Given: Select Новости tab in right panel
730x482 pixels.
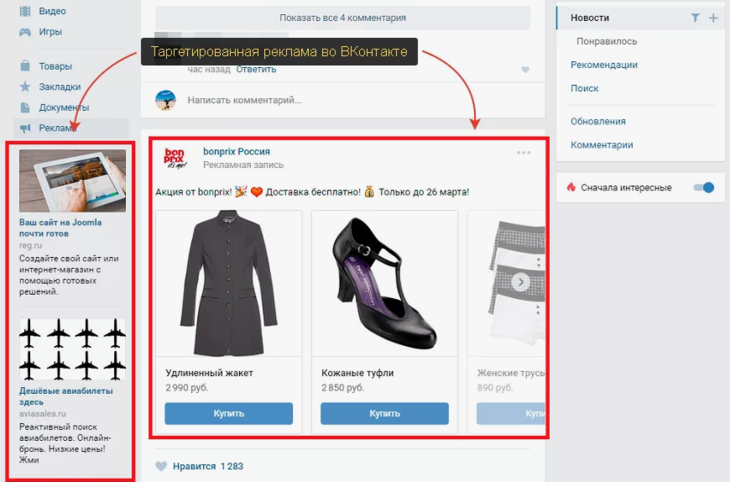Looking at the screenshot, I should coord(590,18).
